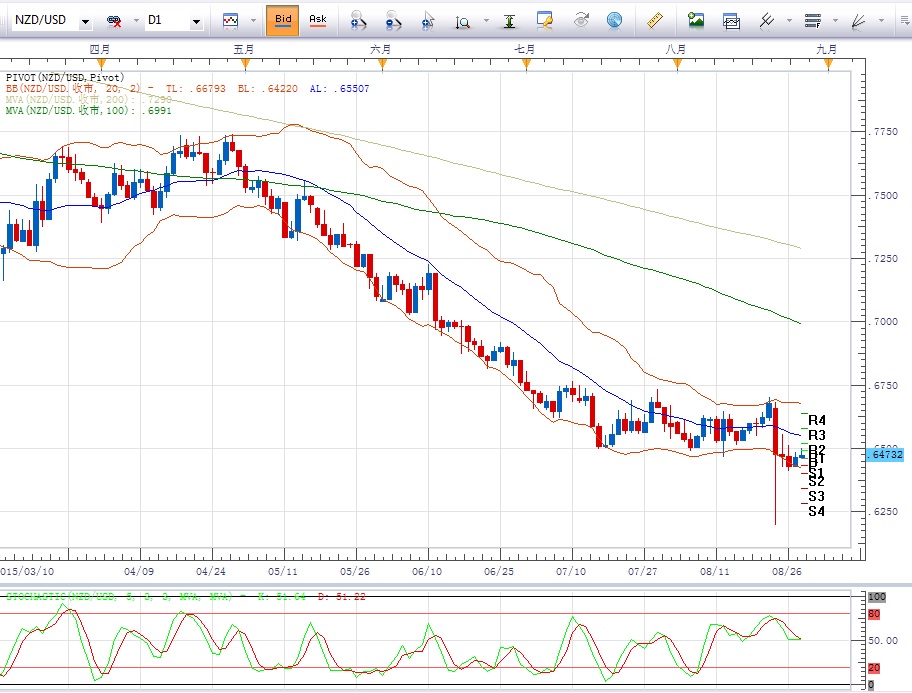Image resolution: width=912 pixels, height=693 pixels.
Task: Click the R4 pivot level label
Action: (x=817, y=420)
